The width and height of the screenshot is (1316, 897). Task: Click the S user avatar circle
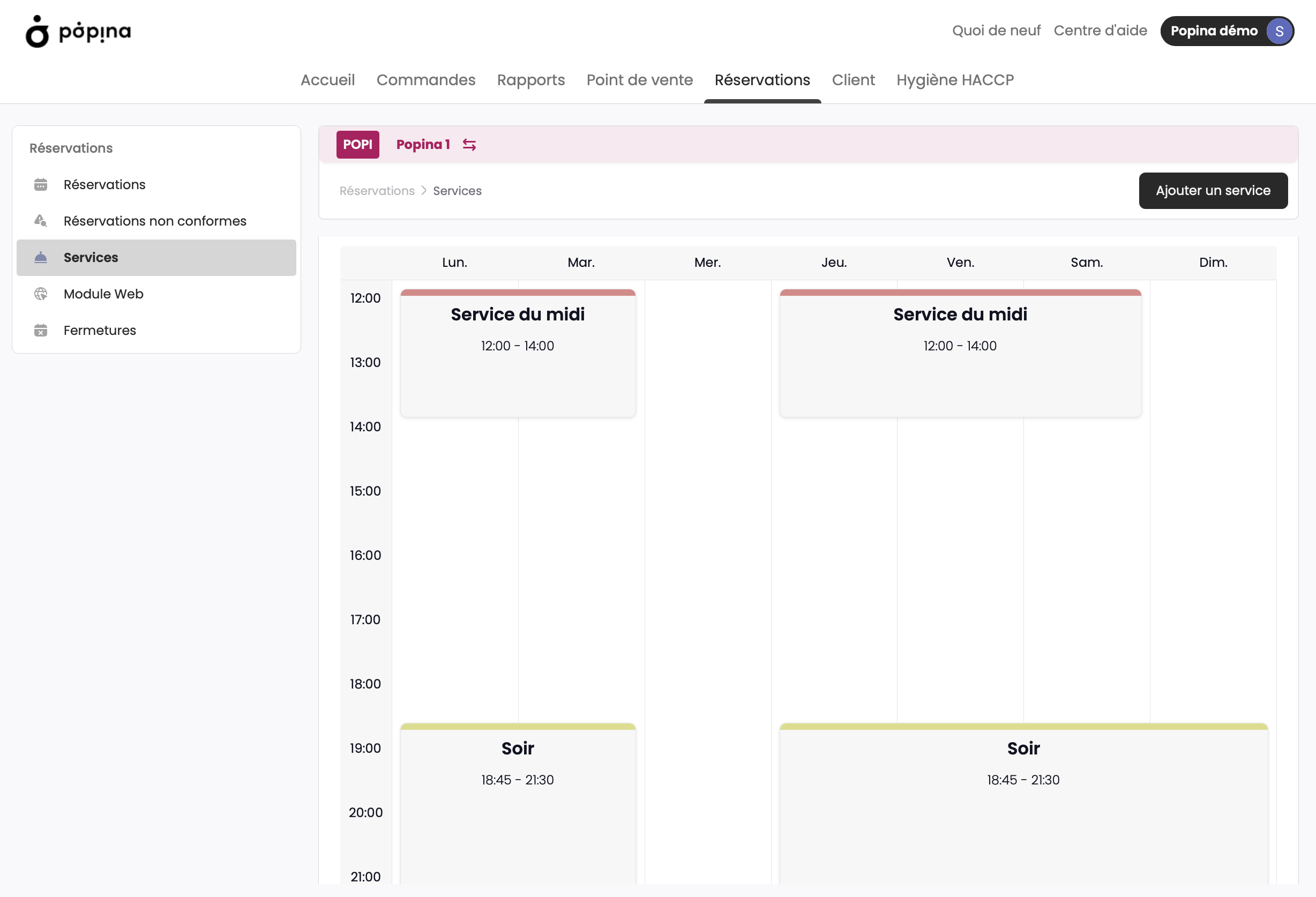click(1279, 31)
